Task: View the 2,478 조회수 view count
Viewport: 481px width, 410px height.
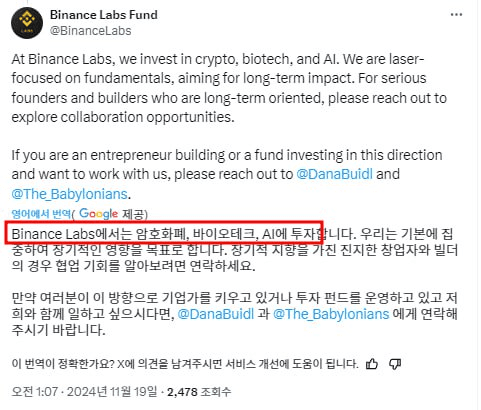Action: (199, 392)
